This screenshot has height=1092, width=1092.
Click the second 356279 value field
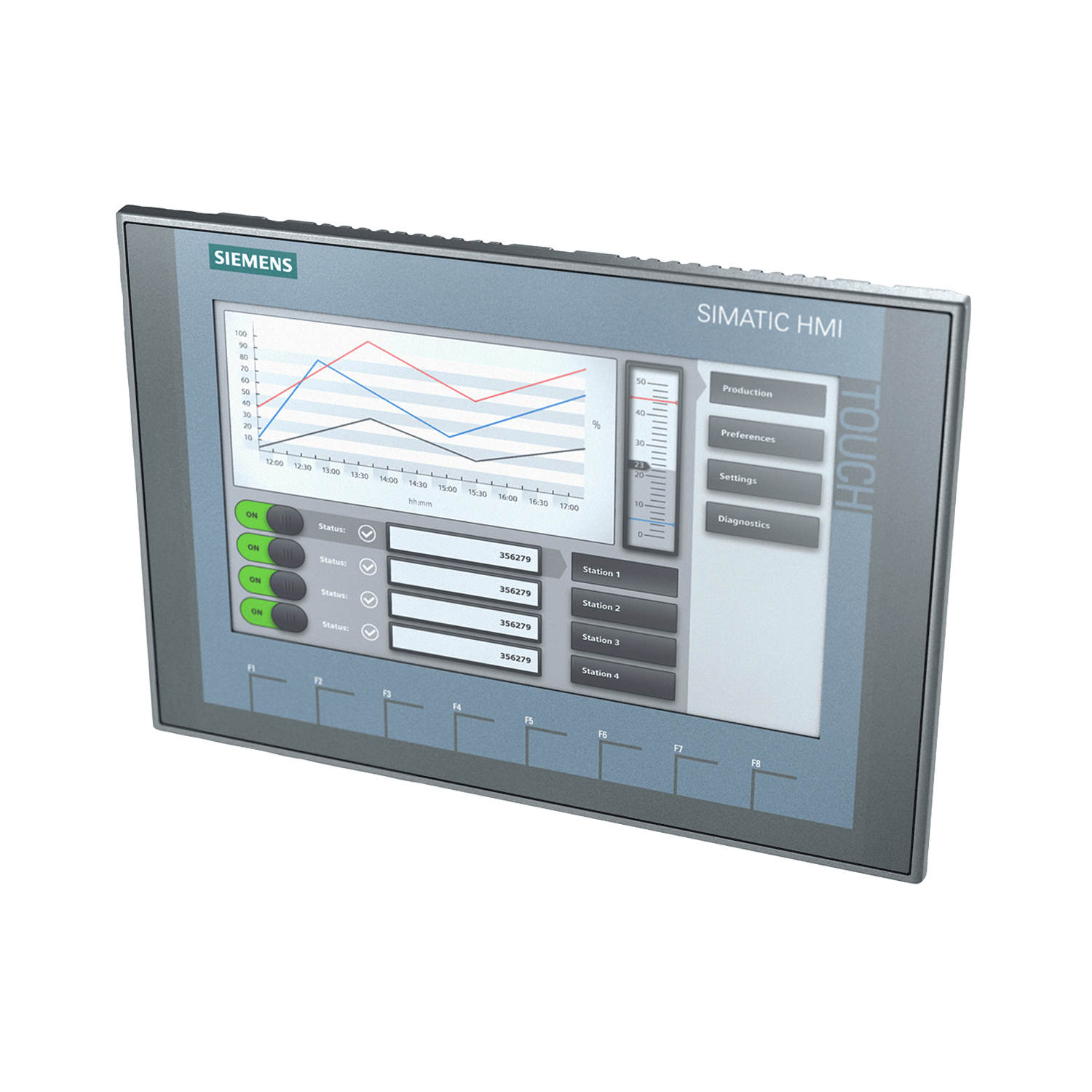464,581
